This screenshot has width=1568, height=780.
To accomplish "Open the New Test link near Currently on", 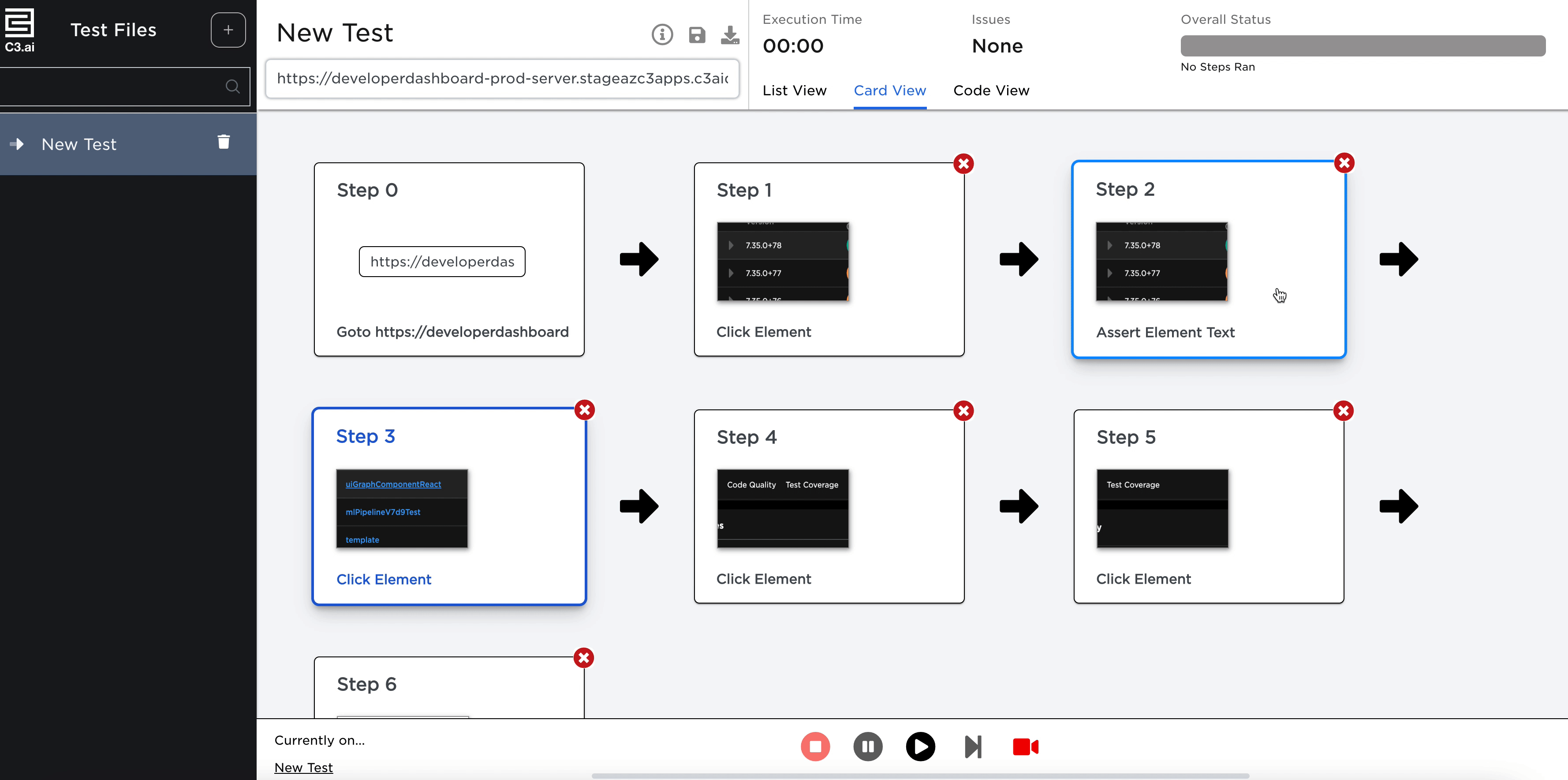I will [x=304, y=767].
